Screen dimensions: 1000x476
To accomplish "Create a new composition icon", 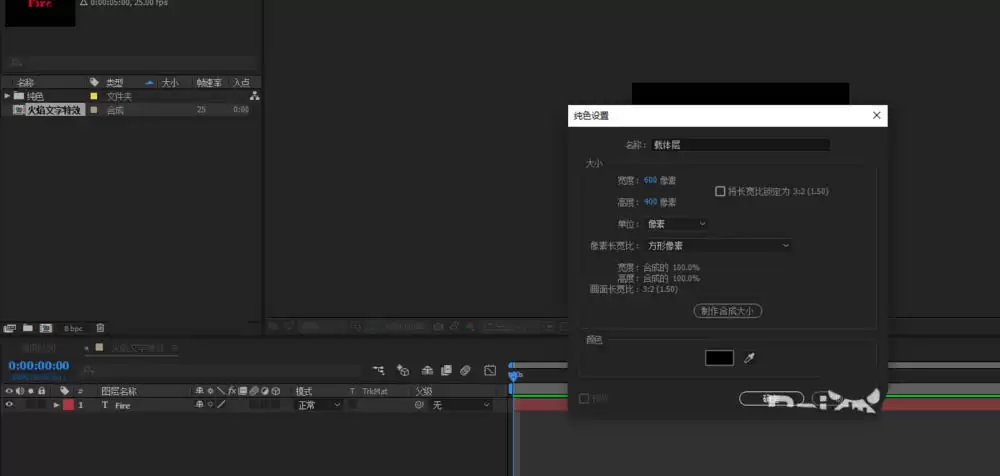I will click(46, 328).
